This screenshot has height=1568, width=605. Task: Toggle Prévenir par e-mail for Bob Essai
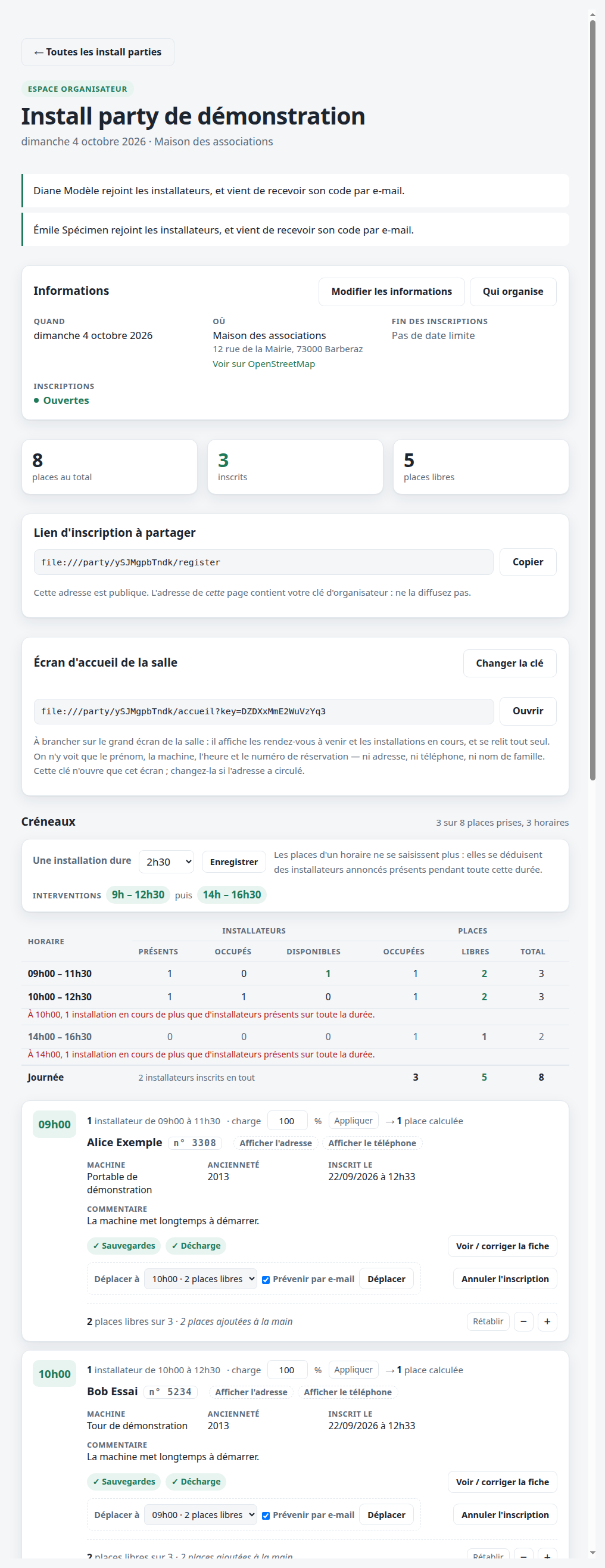(266, 1516)
